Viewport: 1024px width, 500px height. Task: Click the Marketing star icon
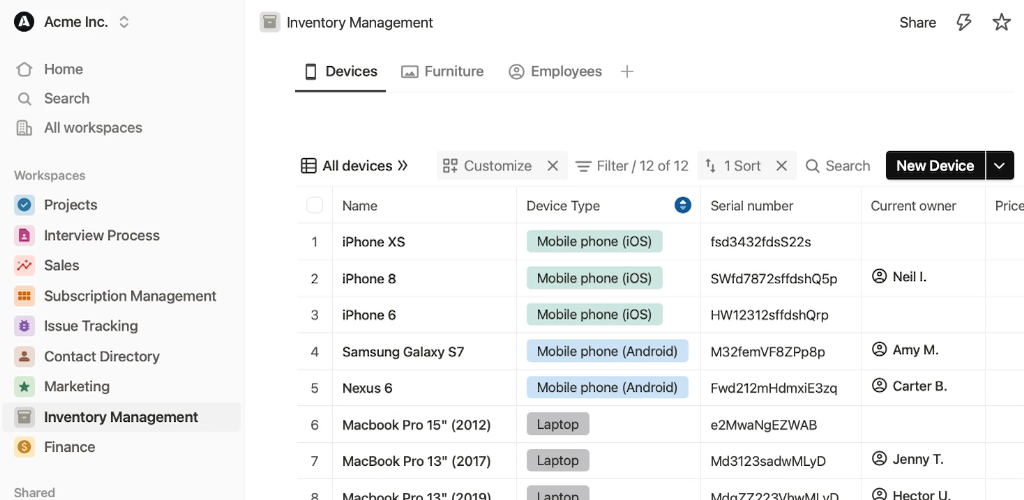click(24, 386)
